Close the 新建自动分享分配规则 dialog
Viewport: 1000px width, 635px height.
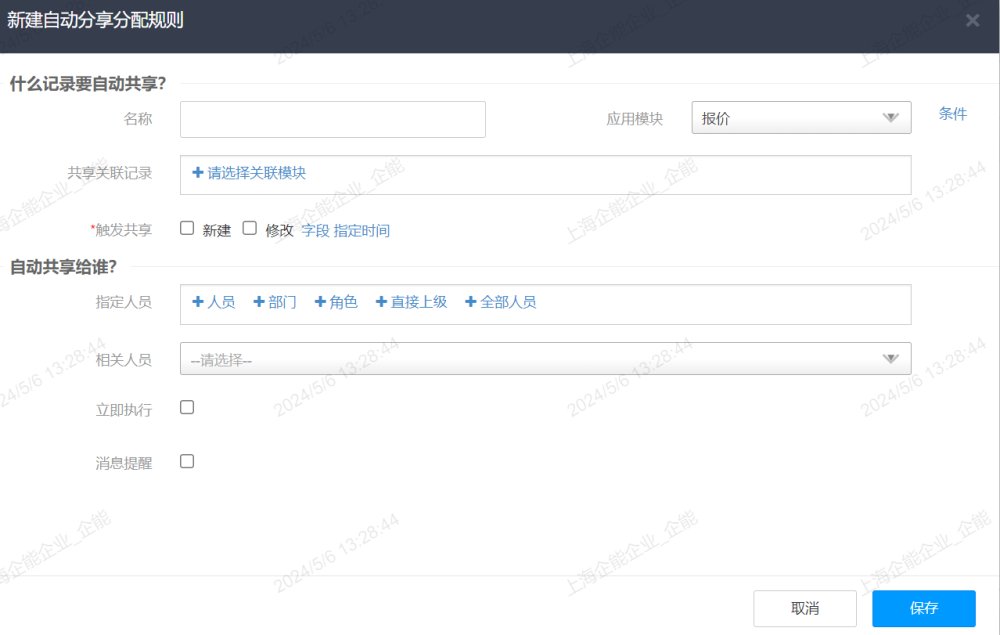[972, 20]
